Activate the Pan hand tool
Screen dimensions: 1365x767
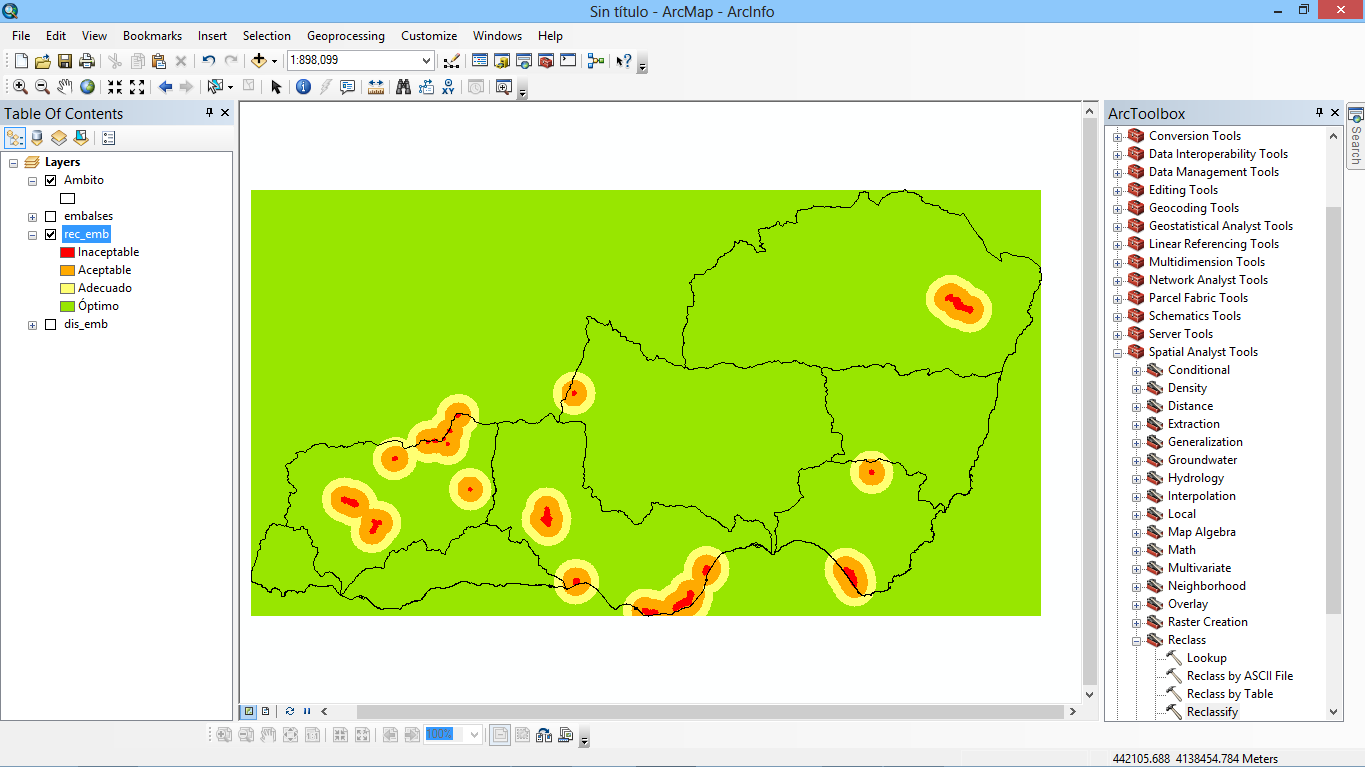(65, 87)
